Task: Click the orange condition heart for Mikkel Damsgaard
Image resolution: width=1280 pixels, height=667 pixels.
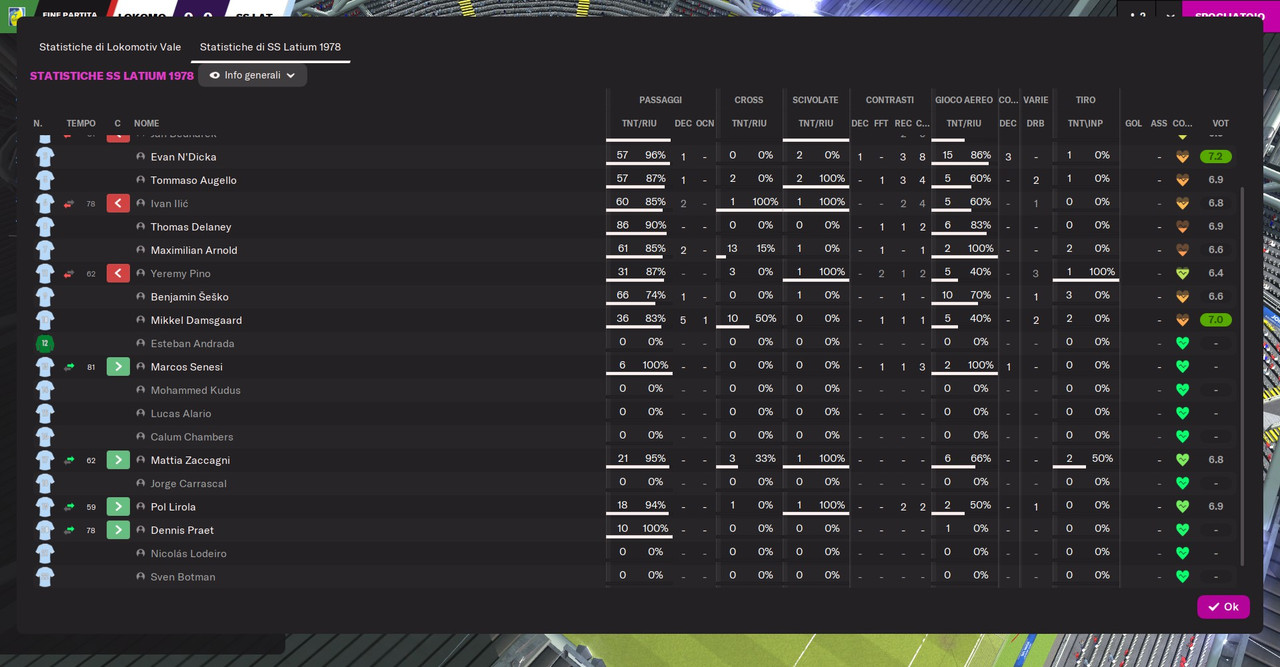Action: [x=1182, y=320]
